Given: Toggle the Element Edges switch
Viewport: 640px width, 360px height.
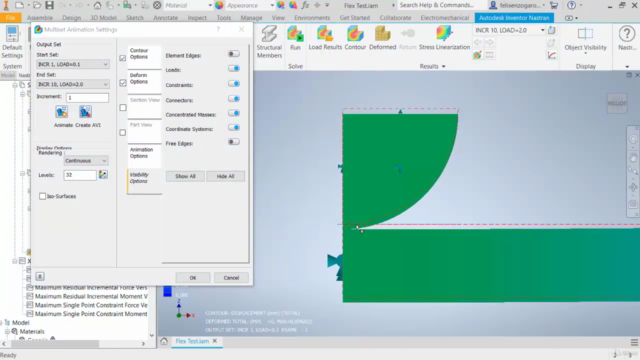Looking at the screenshot, I should tap(233, 54).
